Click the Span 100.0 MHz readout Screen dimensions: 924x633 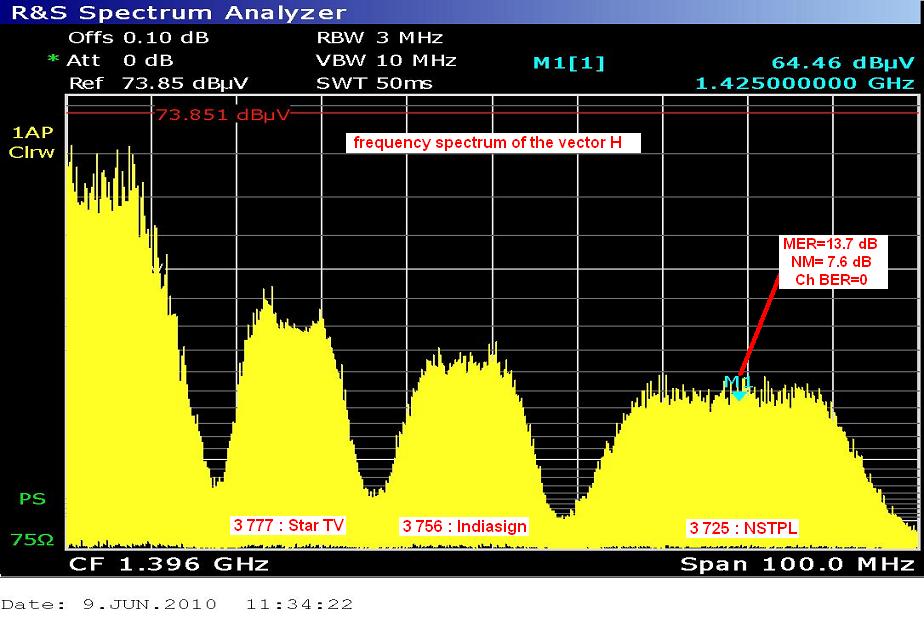pyautogui.click(x=797, y=564)
